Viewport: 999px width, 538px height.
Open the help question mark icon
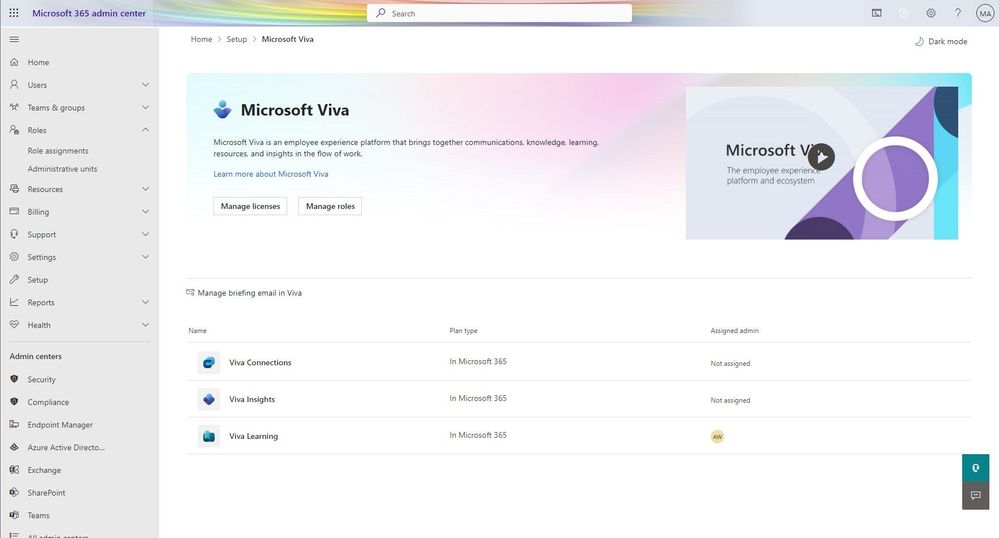click(x=958, y=13)
